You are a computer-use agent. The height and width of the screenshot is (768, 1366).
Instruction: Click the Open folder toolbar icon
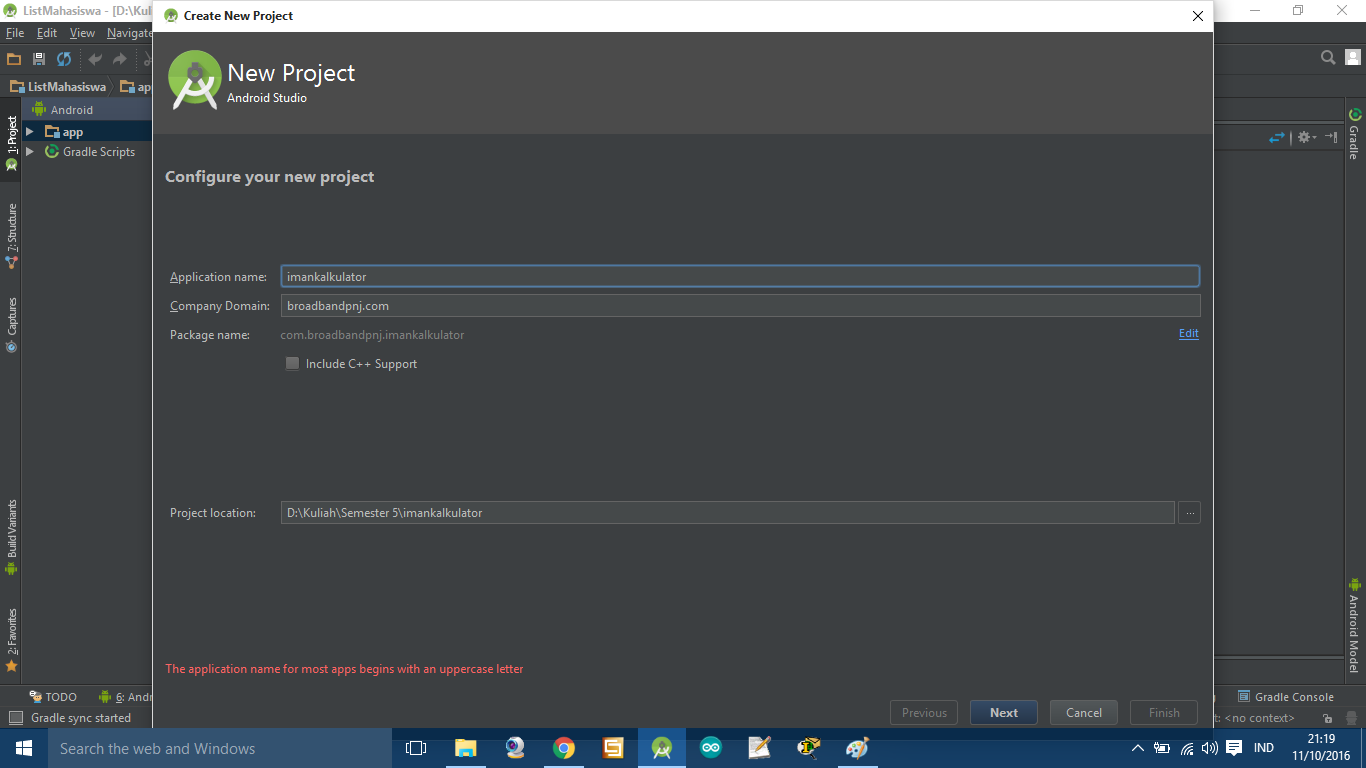click(x=14, y=59)
